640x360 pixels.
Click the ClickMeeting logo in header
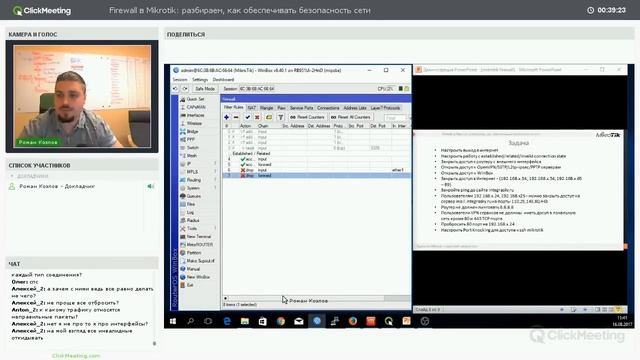(42, 11)
